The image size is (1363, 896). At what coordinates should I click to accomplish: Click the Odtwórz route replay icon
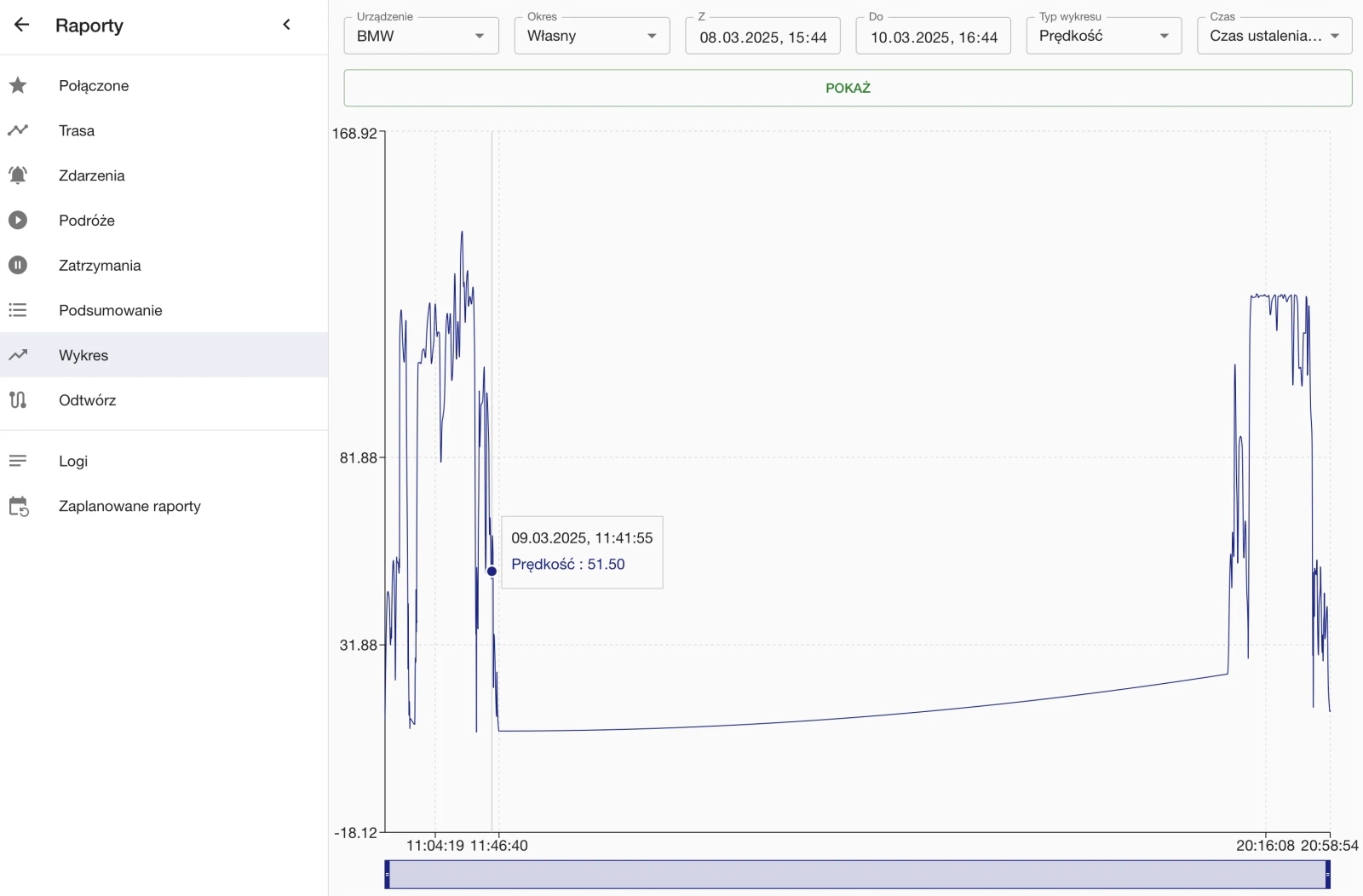pos(18,400)
